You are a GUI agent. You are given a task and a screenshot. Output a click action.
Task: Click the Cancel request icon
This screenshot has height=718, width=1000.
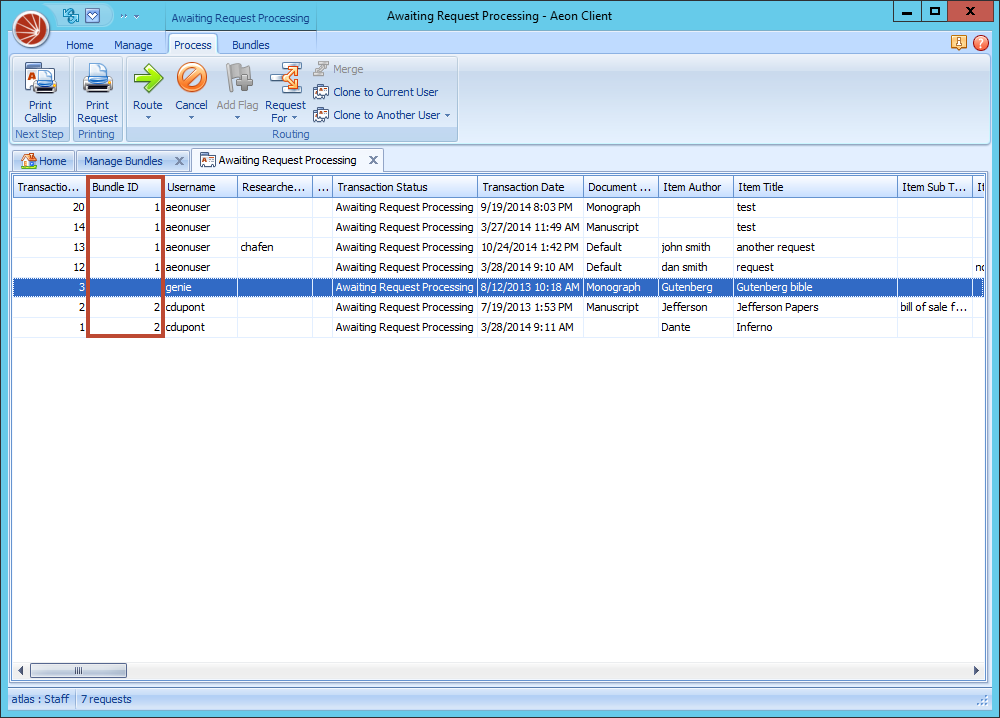(191, 78)
